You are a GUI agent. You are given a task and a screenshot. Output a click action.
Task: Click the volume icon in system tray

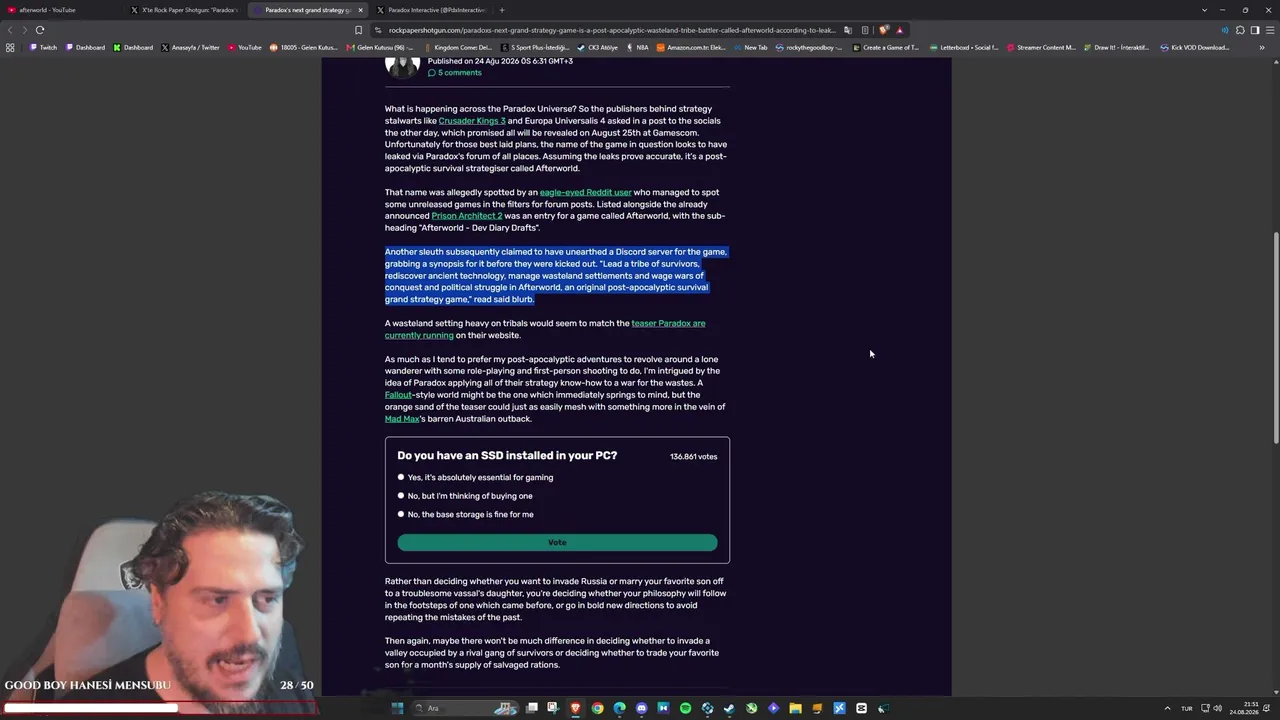coord(1218,708)
